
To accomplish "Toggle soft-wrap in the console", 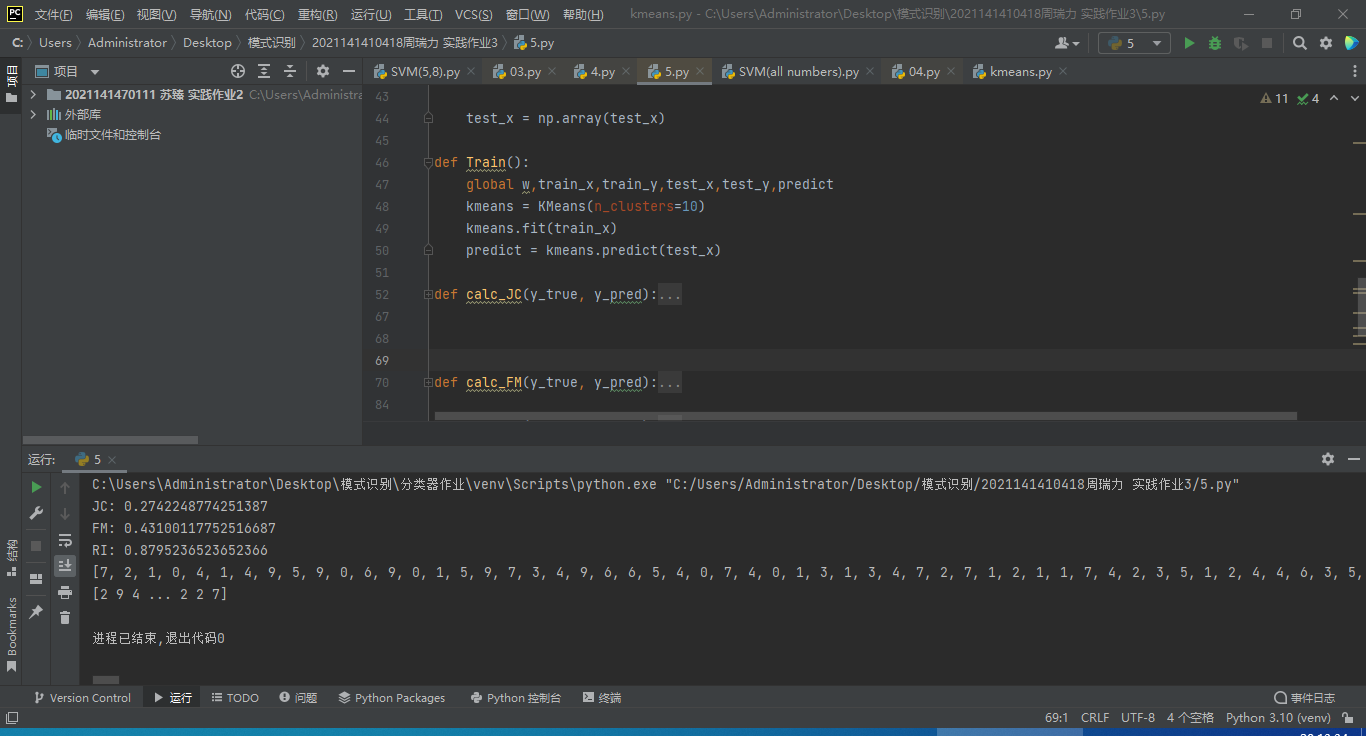I will click(65, 540).
